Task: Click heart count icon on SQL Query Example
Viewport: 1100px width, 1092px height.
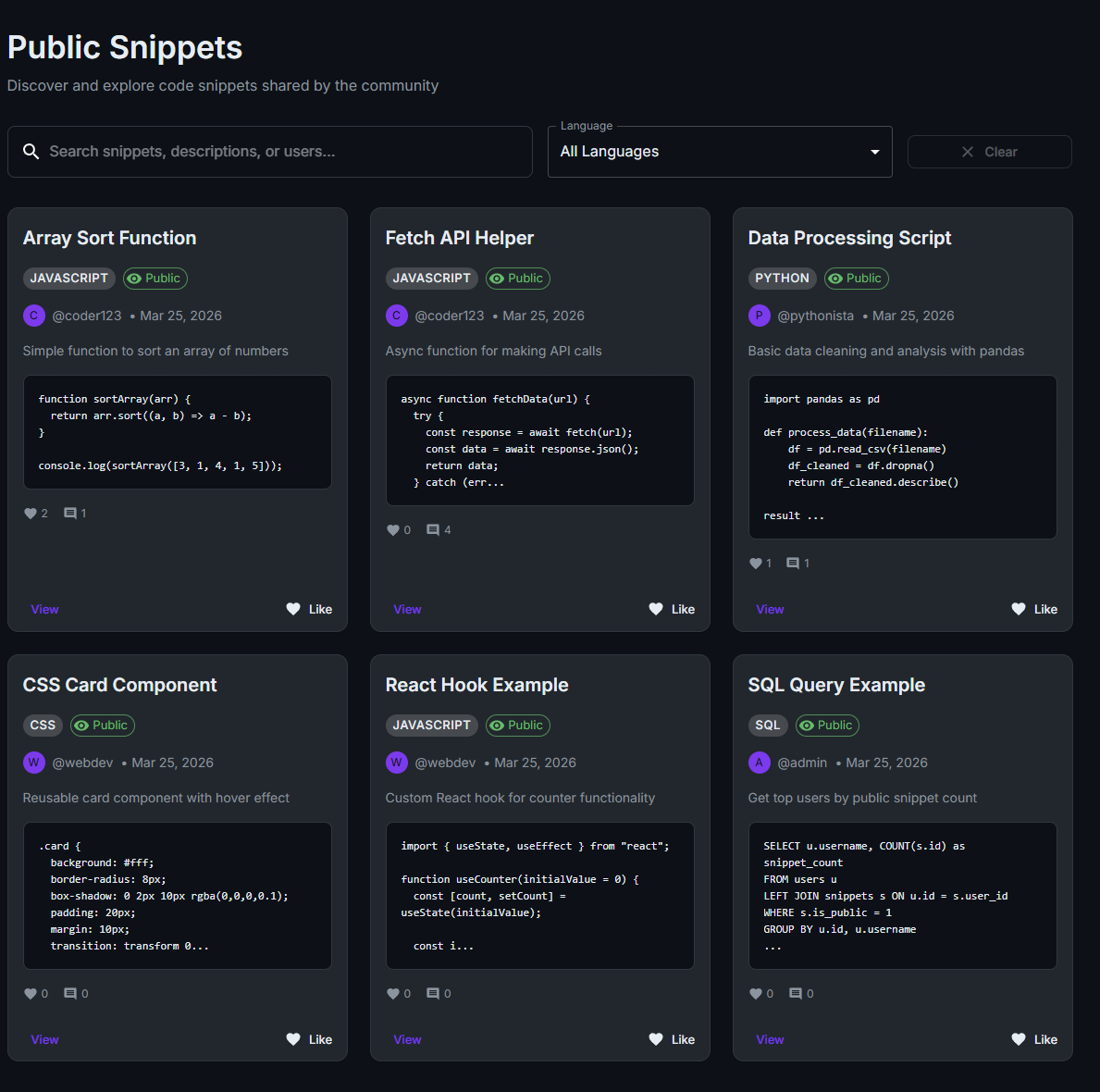Action: click(756, 994)
